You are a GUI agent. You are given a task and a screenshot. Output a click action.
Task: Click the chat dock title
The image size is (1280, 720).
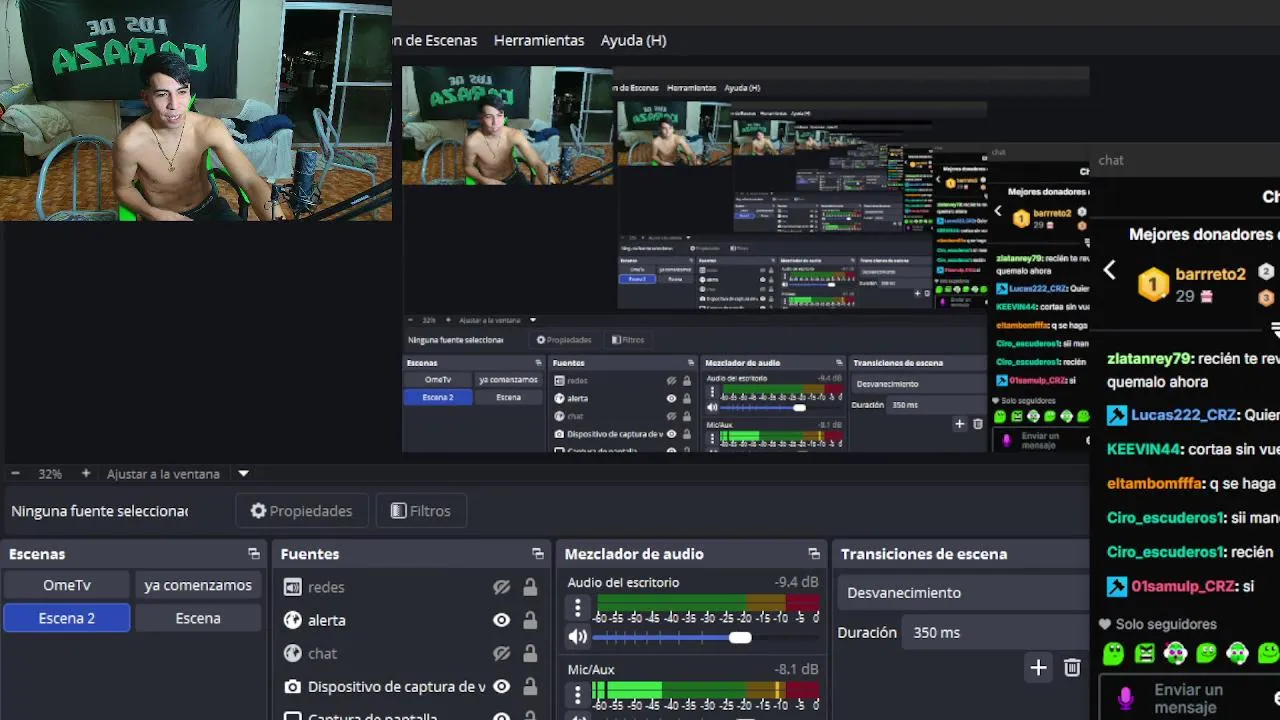point(1111,160)
